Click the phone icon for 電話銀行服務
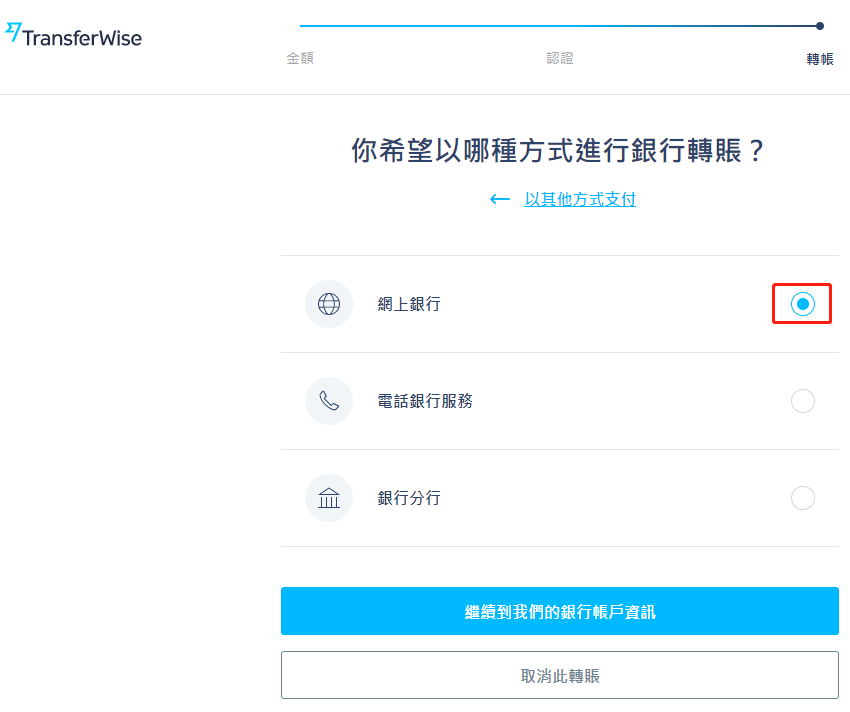Image resolution: width=850 pixels, height=712 pixels. click(329, 401)
